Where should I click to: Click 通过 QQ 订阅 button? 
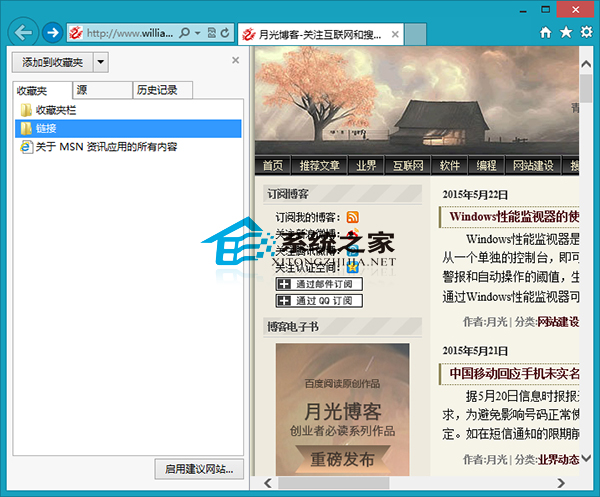(x=319, y=301)
